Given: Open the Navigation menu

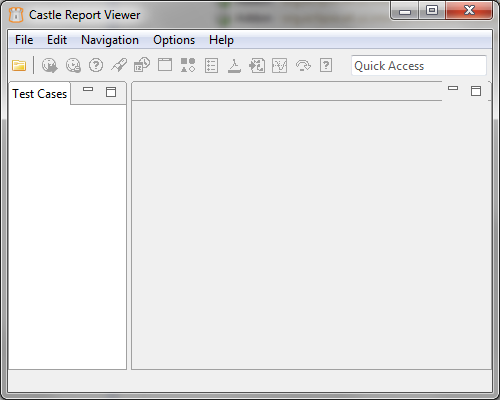Looking at the screenshot, I should pyautogui.click(x=110, y=40).
